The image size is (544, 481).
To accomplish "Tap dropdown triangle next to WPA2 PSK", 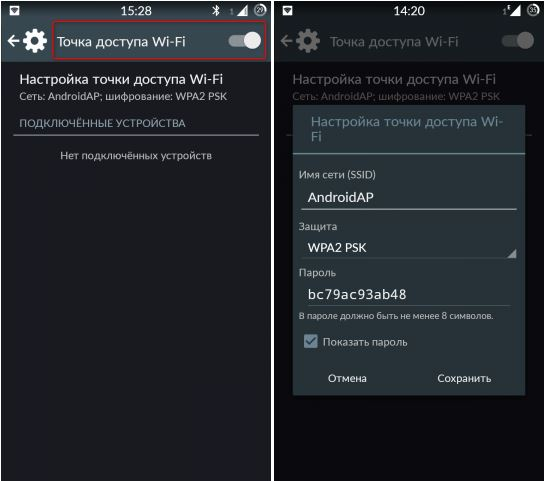I will [512, 254].
